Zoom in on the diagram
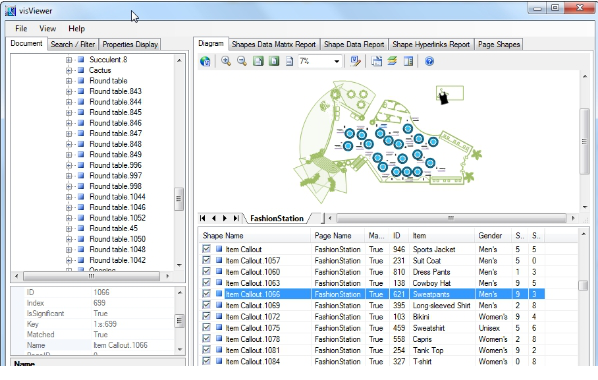598x380 pixels. point(226,61)
